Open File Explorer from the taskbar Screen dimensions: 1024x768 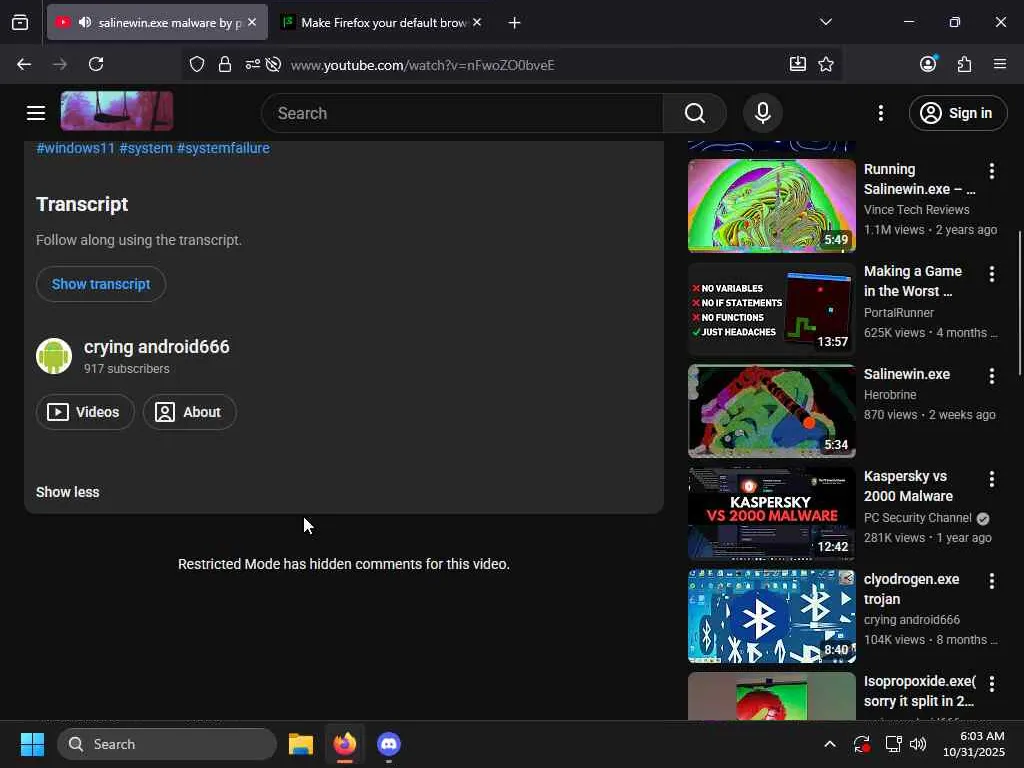tap(301, 744)
